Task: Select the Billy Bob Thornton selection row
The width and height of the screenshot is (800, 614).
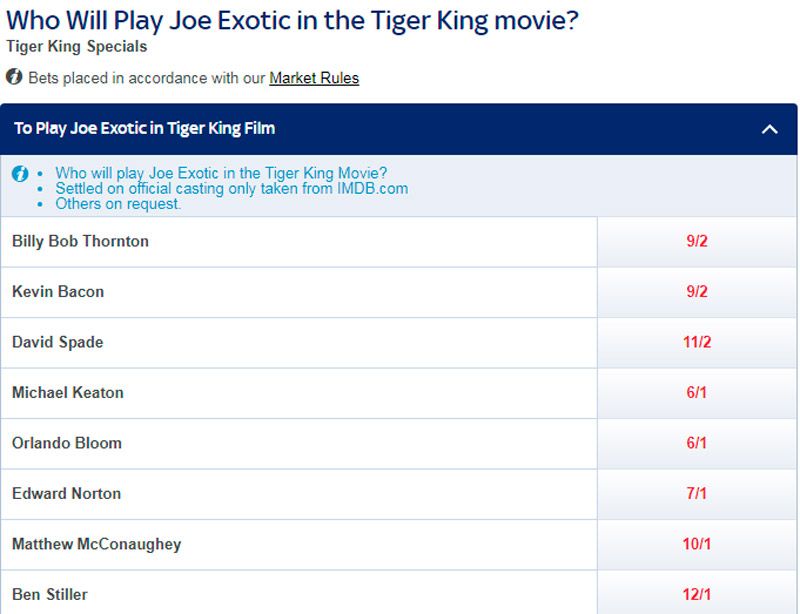Action: pos(300,241)
